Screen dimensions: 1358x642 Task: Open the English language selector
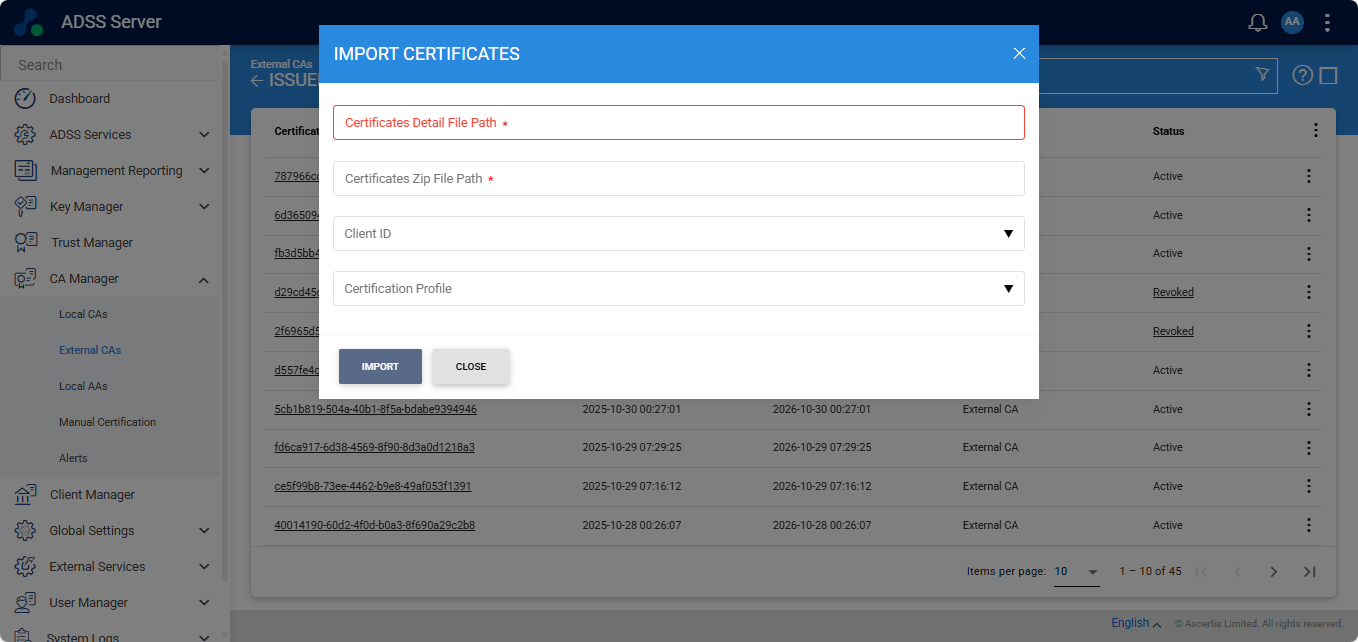pyautogui.click(x=1136, y=623)
